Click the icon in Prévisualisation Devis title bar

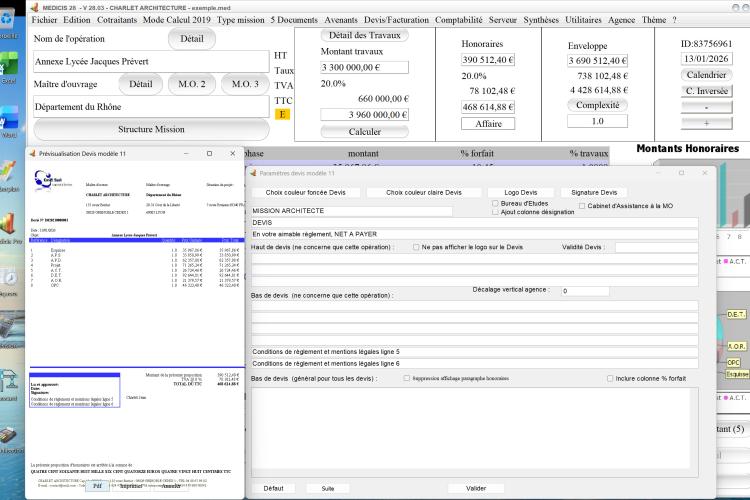point(33,154)
